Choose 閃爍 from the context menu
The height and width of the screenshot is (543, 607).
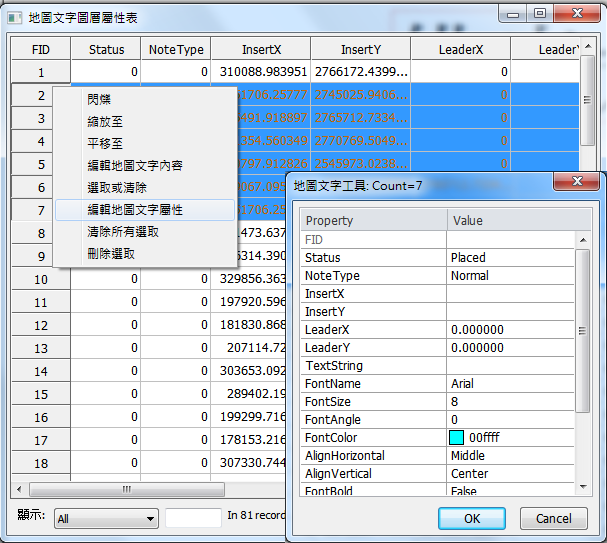[x=99, y=99]
